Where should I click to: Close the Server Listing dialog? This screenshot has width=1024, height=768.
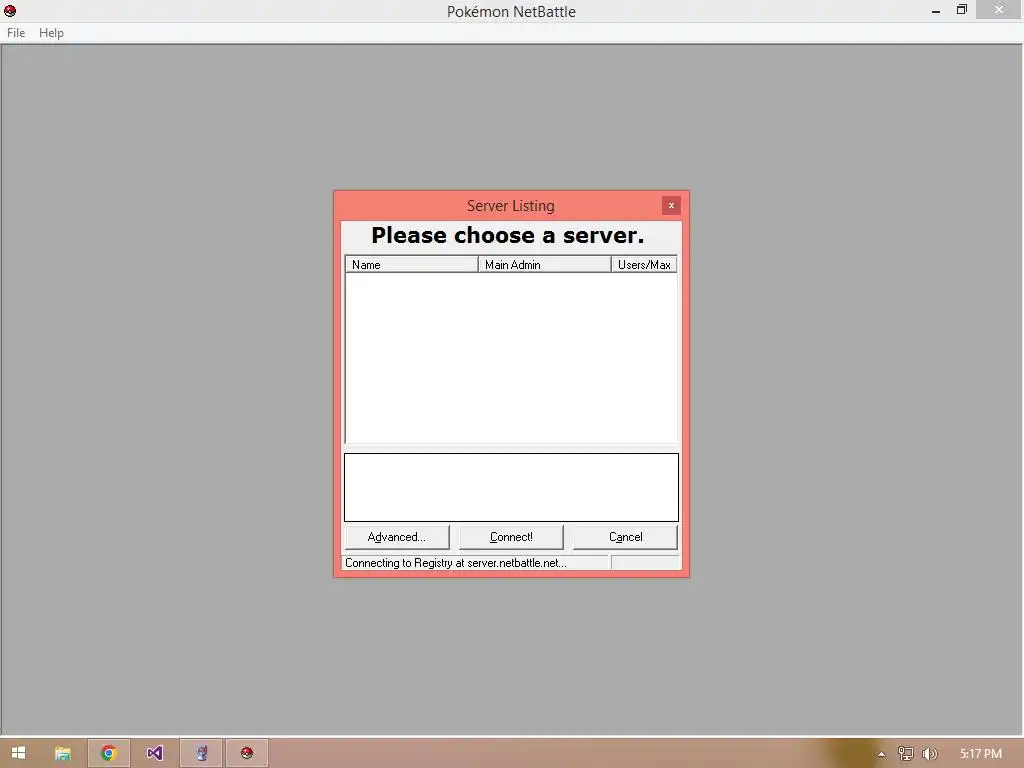point(671,205)
